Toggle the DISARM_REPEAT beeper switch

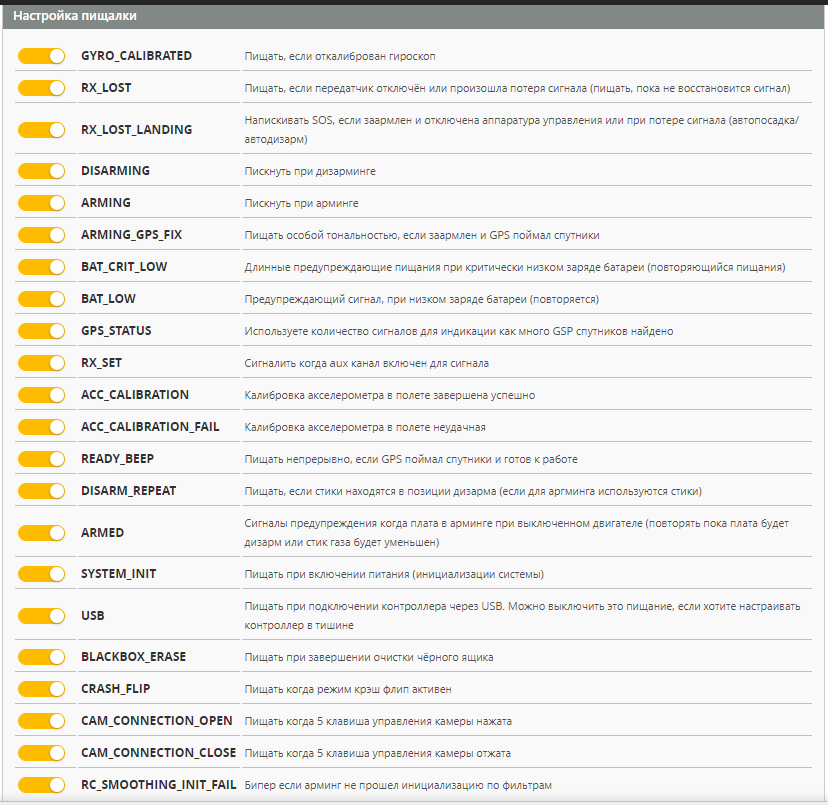(x=41, y=491)
